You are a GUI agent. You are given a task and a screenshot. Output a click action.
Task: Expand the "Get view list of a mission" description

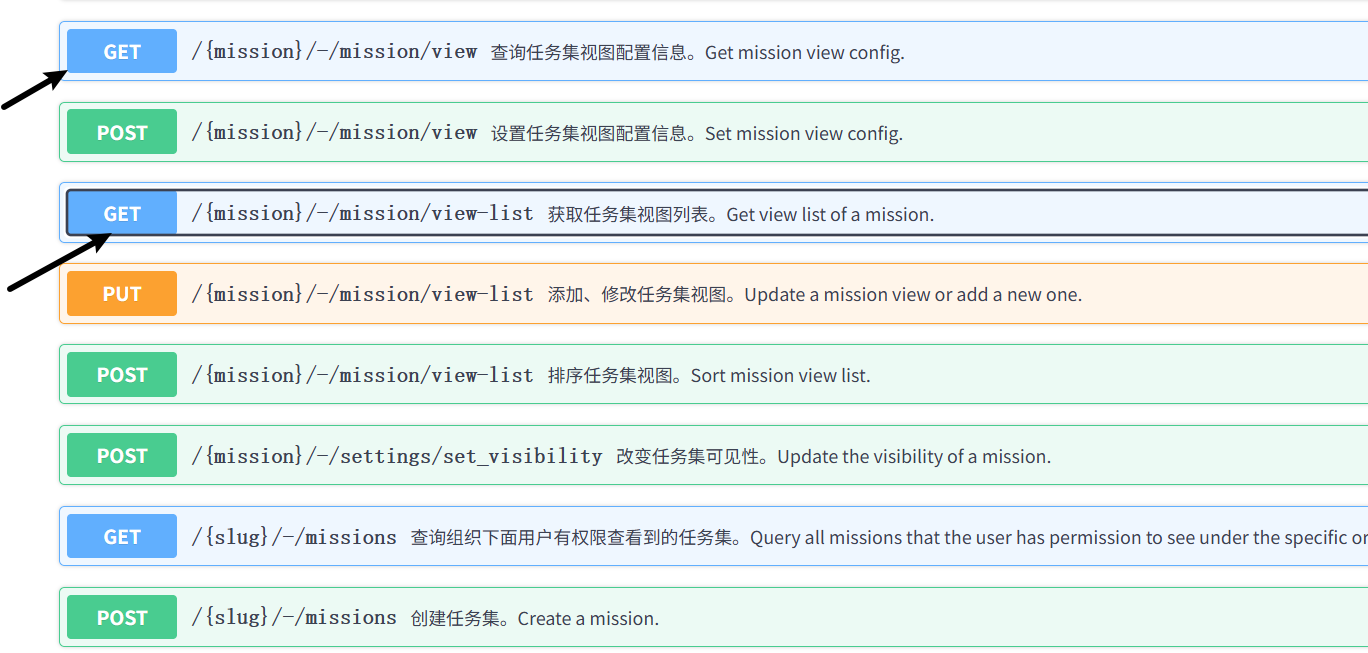[x=740, y=215]
